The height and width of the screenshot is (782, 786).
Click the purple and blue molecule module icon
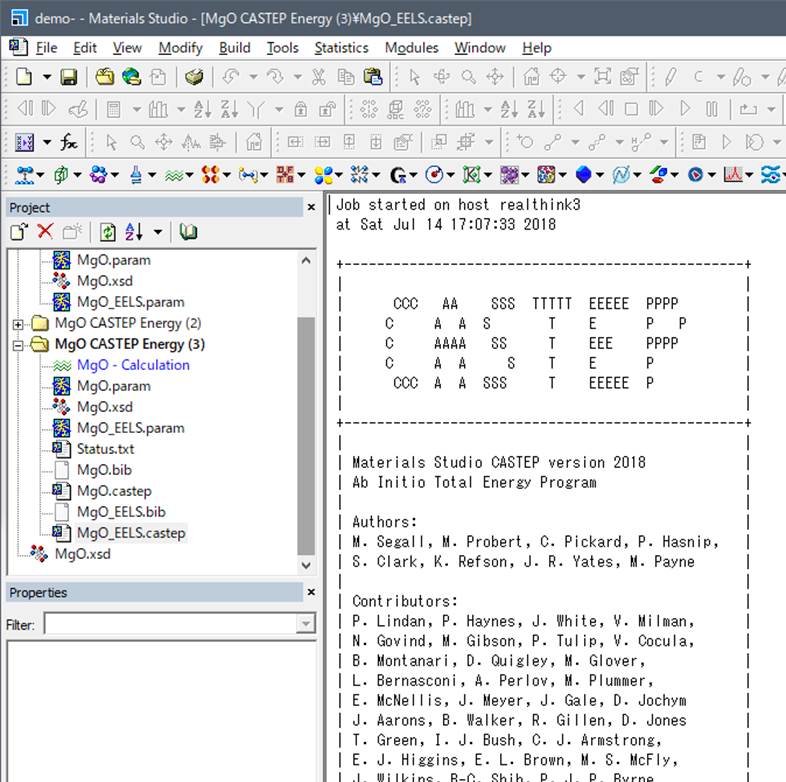98,175
